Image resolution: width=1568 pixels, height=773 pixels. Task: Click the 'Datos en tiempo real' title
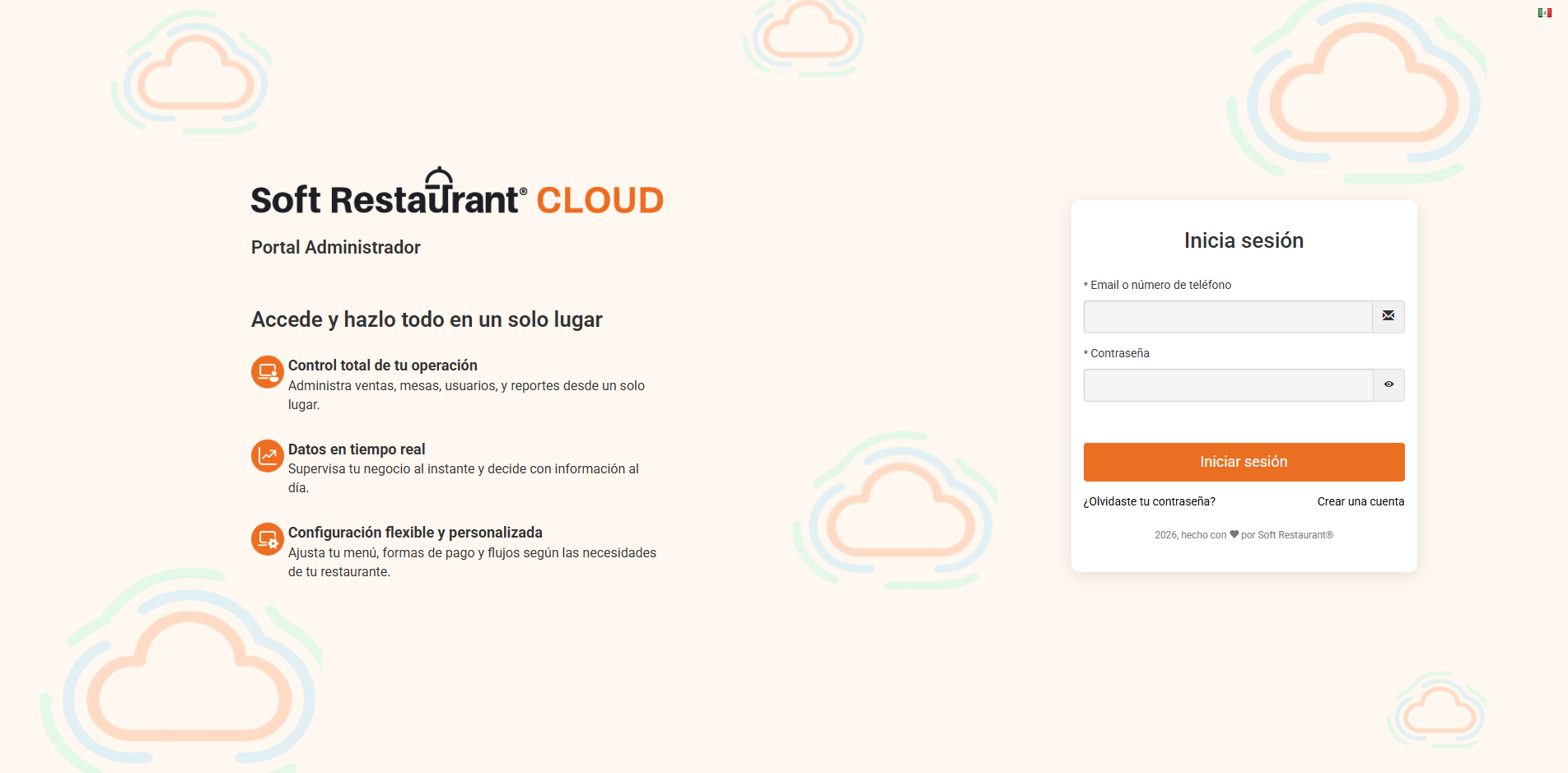coord(357,449)
